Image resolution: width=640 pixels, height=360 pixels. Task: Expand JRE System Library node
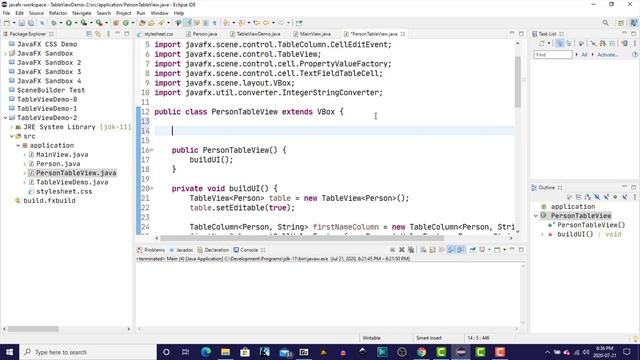point(12,127)
